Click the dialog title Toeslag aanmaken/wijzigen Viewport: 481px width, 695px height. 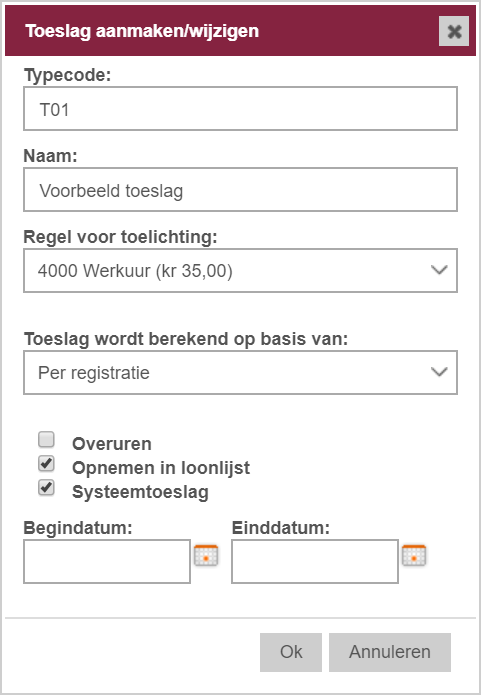click(x=142, y=31)
